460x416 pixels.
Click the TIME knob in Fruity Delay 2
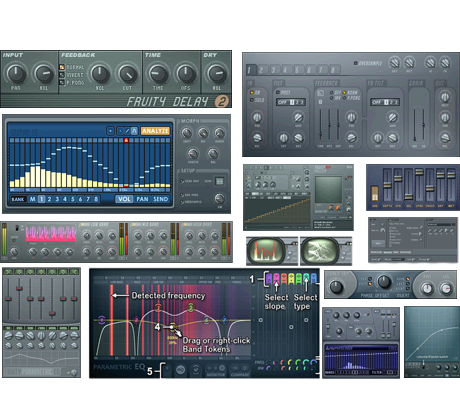click(158, 73)
